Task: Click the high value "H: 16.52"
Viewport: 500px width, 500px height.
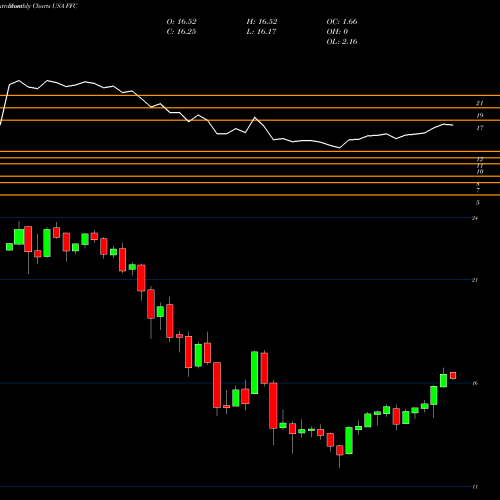Action: click(262, 22)
